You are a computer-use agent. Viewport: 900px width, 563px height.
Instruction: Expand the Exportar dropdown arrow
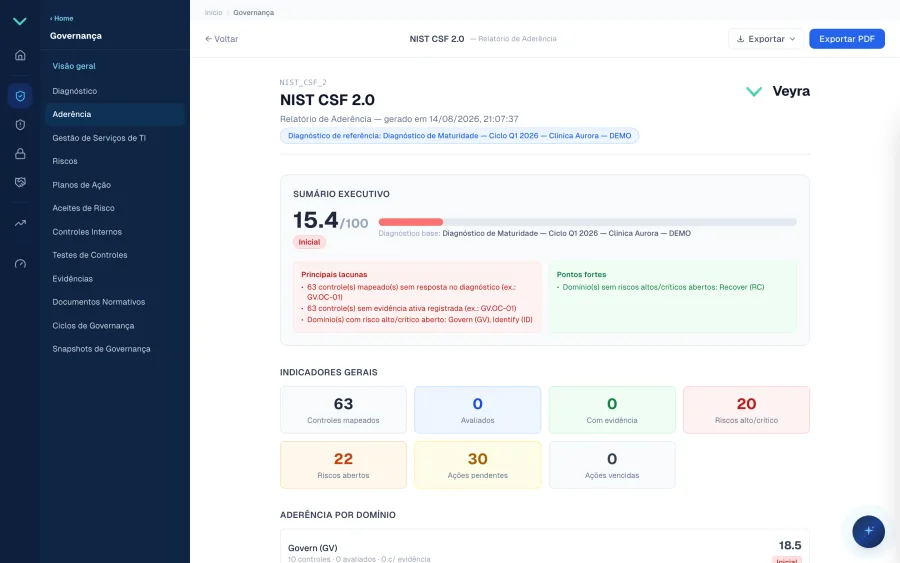point(792,39)
